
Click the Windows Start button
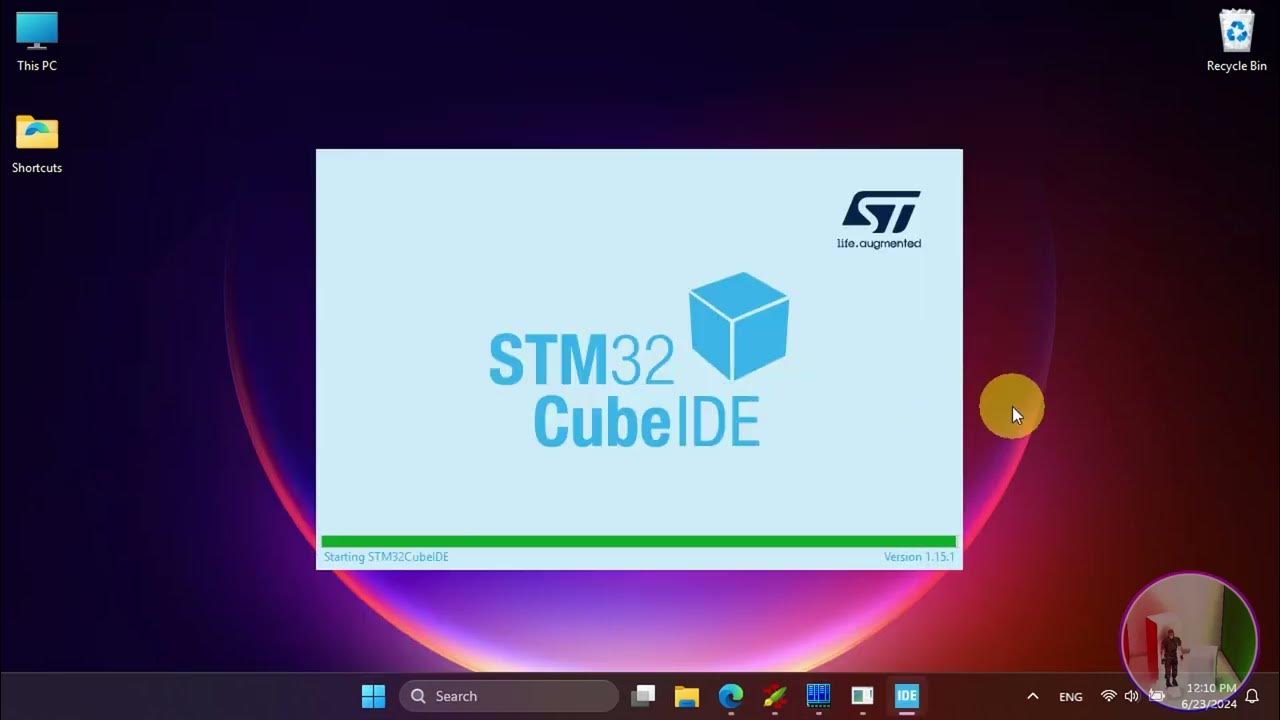(373, 696)
